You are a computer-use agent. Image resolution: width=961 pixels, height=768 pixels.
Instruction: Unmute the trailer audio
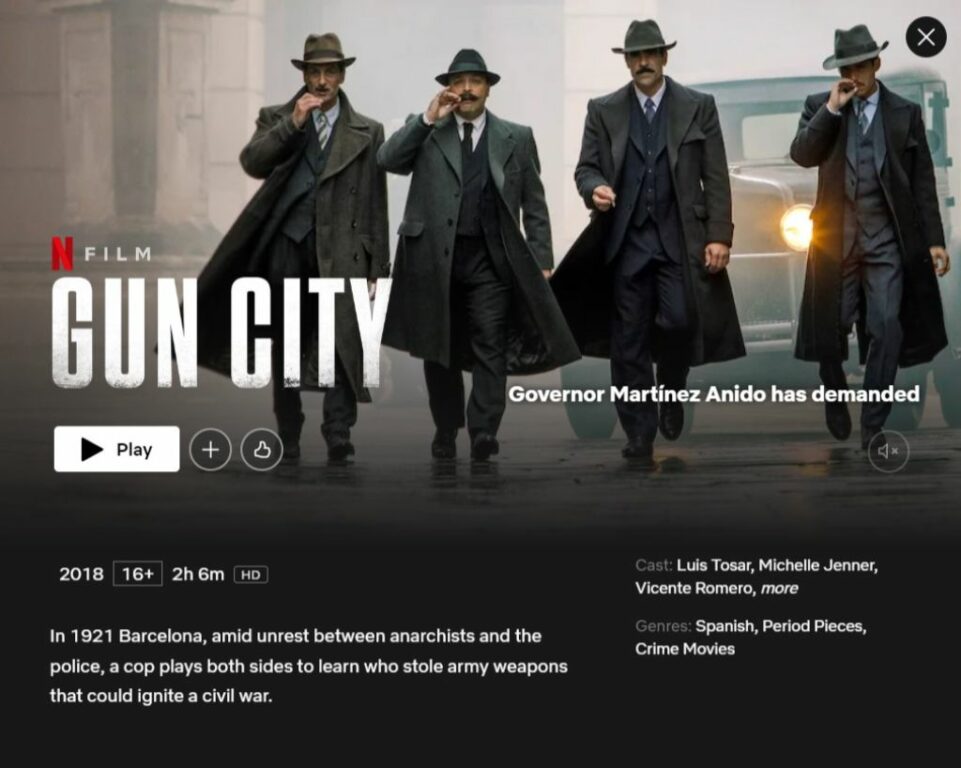coord(888,451)
